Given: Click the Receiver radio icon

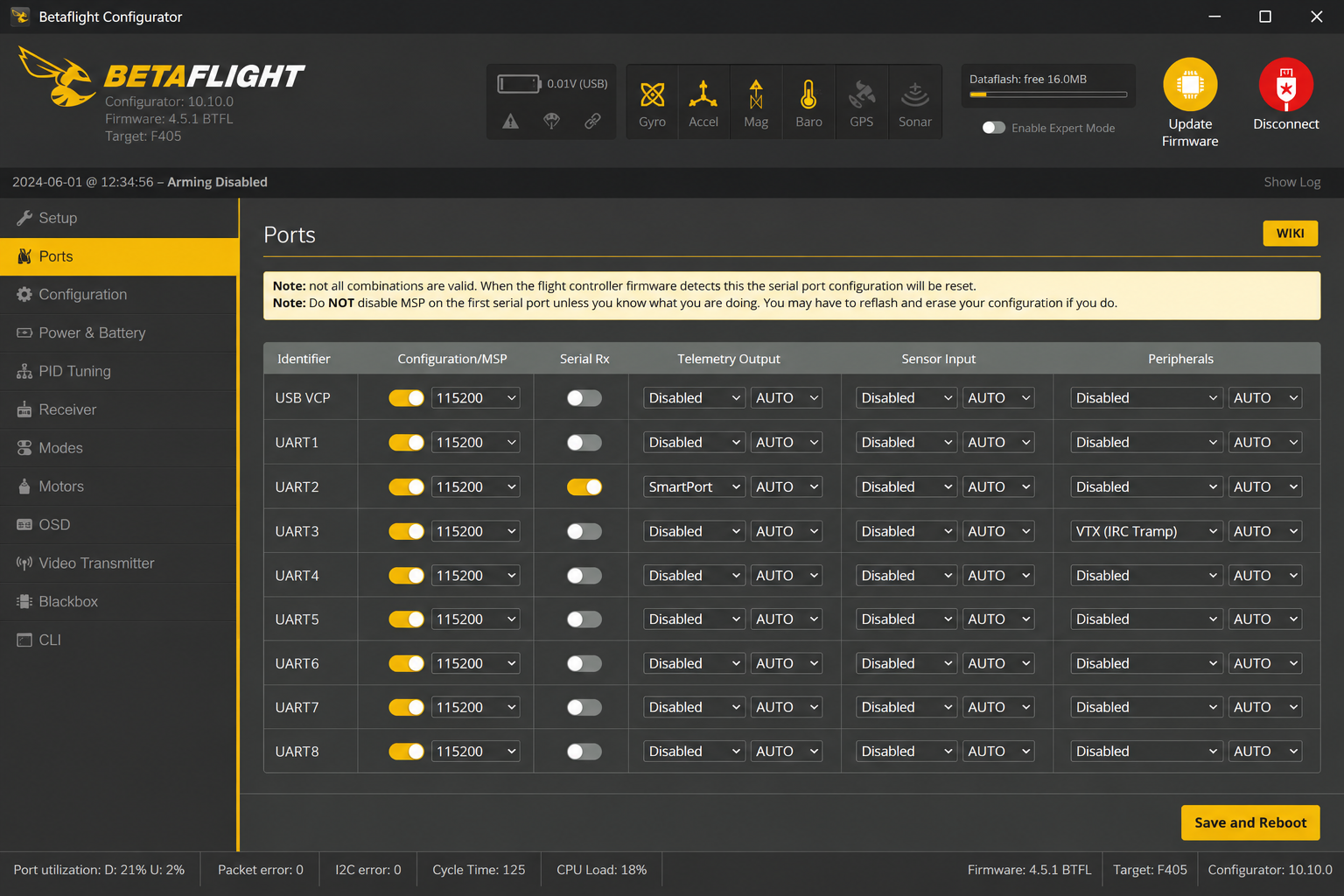Looking at the screenshot, I should (x=24, y=409).
